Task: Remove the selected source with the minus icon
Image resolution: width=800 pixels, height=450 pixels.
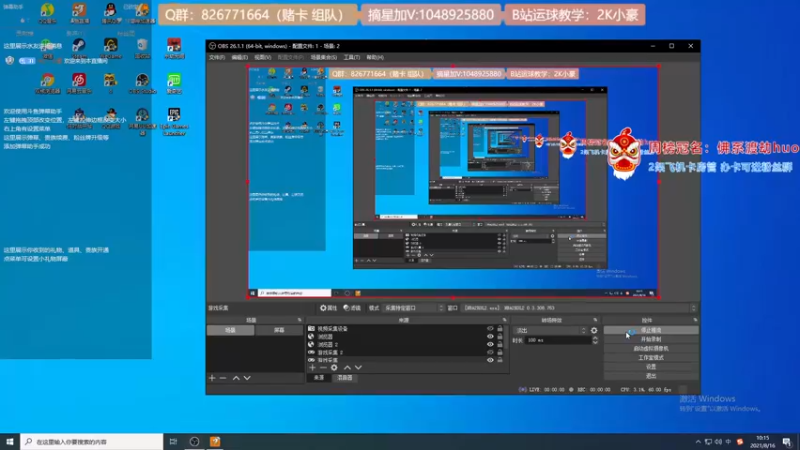Action: (x=323, y=367)
